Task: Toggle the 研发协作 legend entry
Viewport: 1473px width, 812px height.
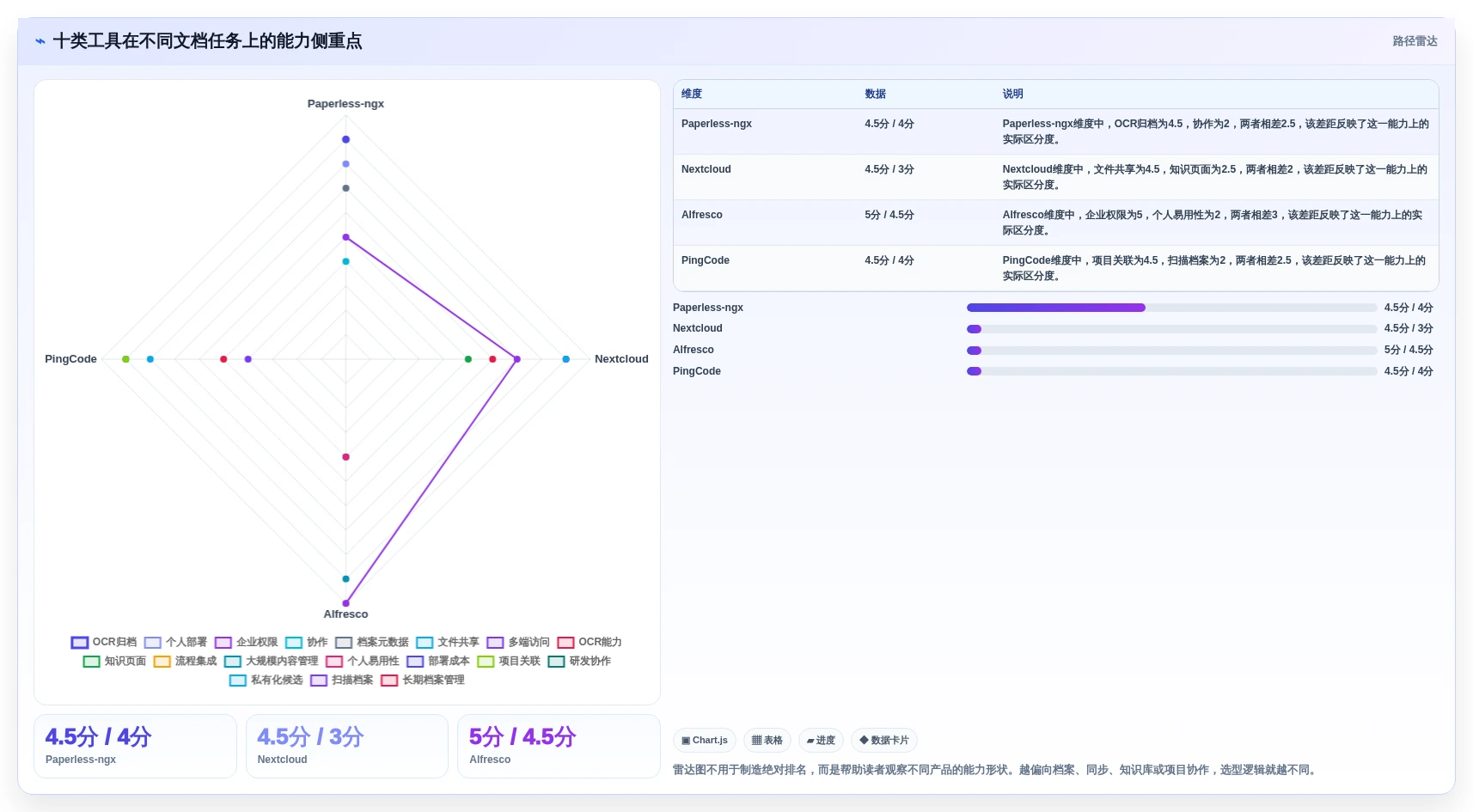Action: tap(579, 661)
